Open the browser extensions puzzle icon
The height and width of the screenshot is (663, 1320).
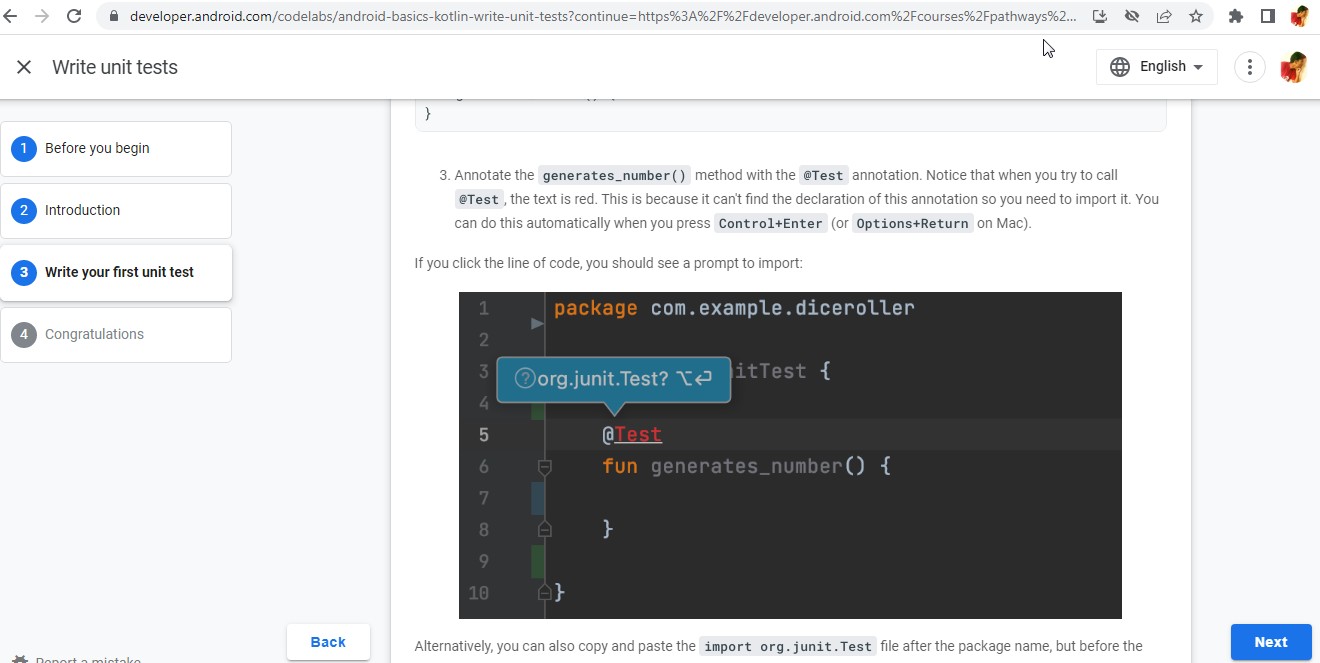(x=1235, y=16)
